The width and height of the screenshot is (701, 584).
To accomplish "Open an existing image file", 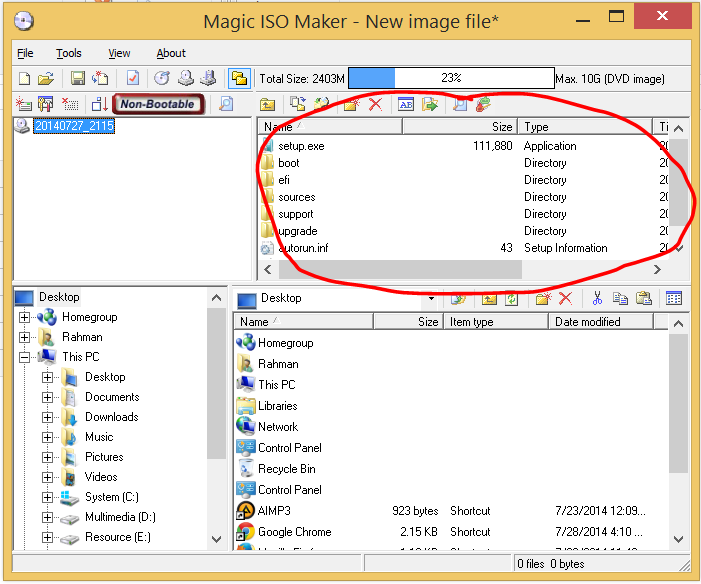I will 46,79.
